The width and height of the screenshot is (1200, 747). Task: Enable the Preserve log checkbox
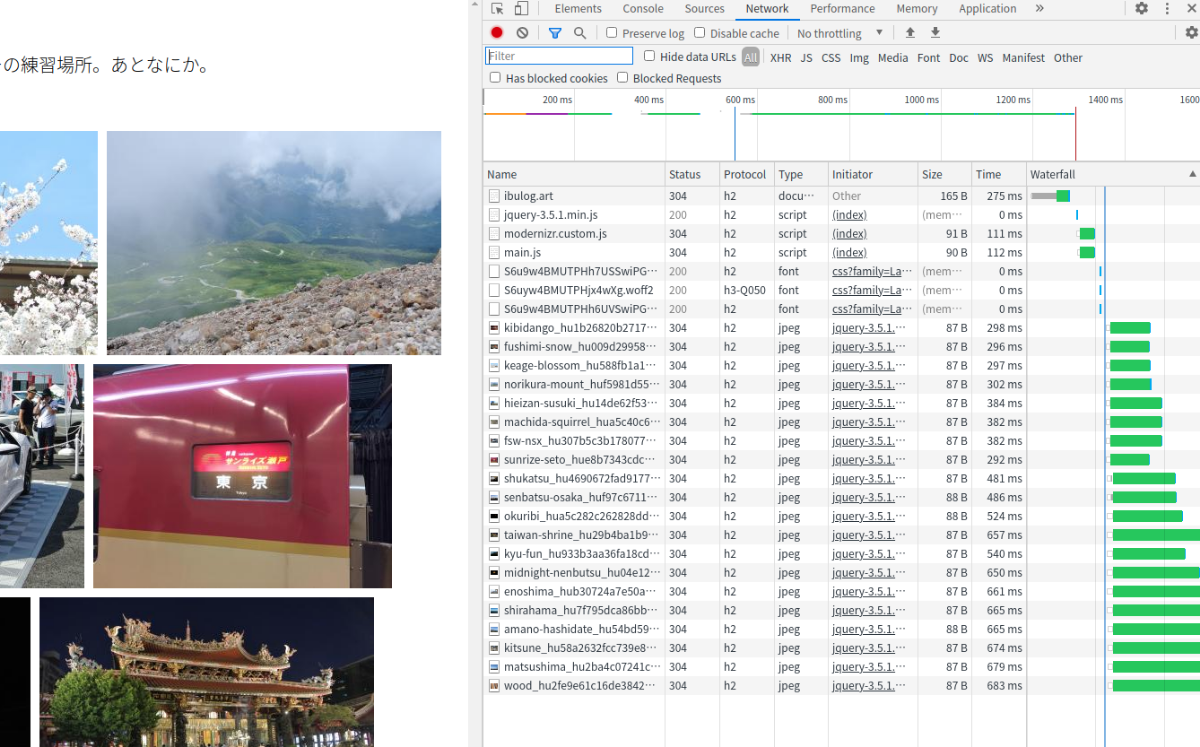pos(612,33)
